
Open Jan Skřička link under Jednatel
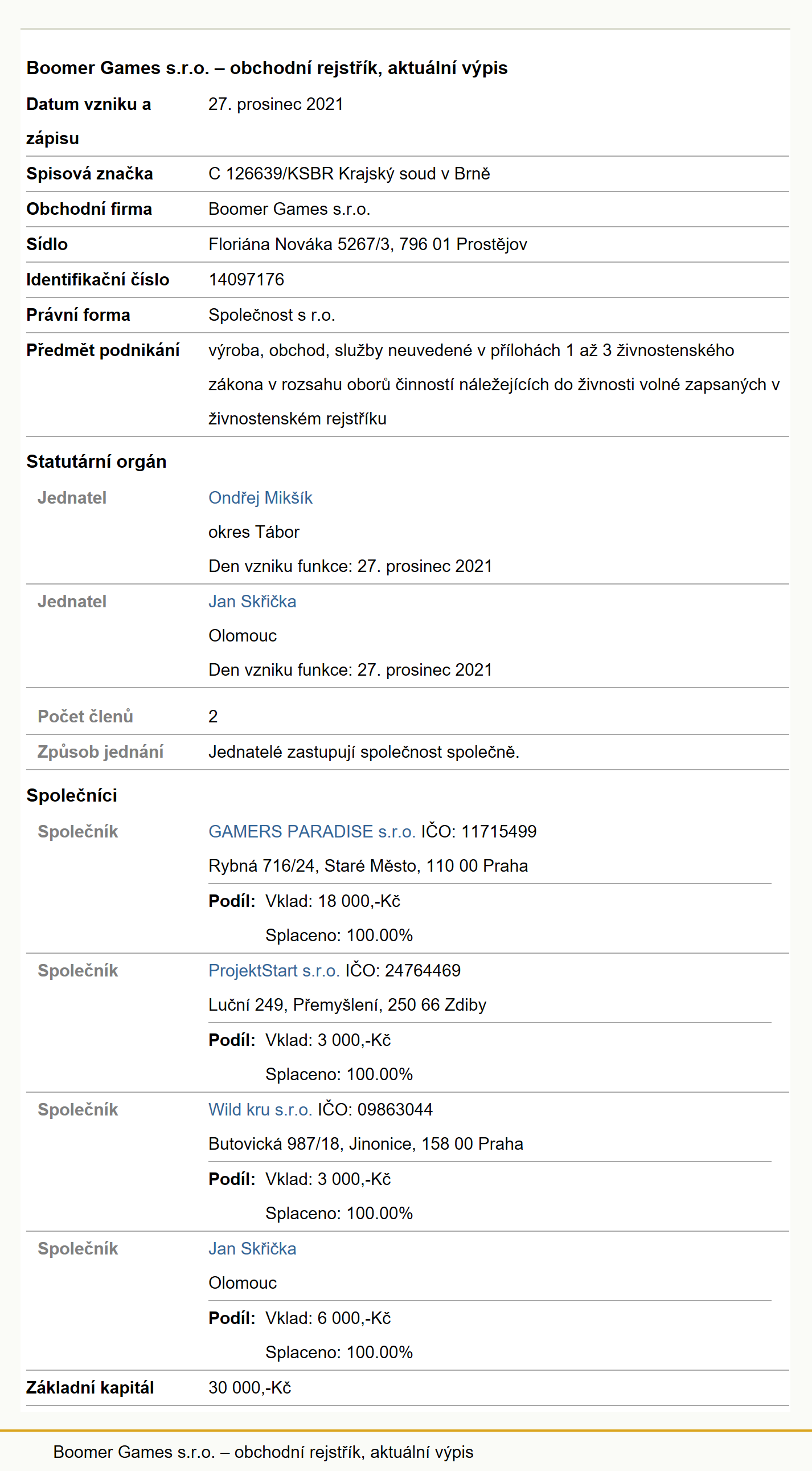[252, 602]
